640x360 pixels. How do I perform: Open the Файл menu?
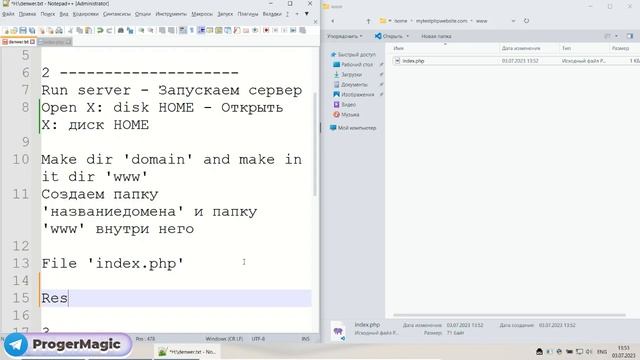point(8,14)
